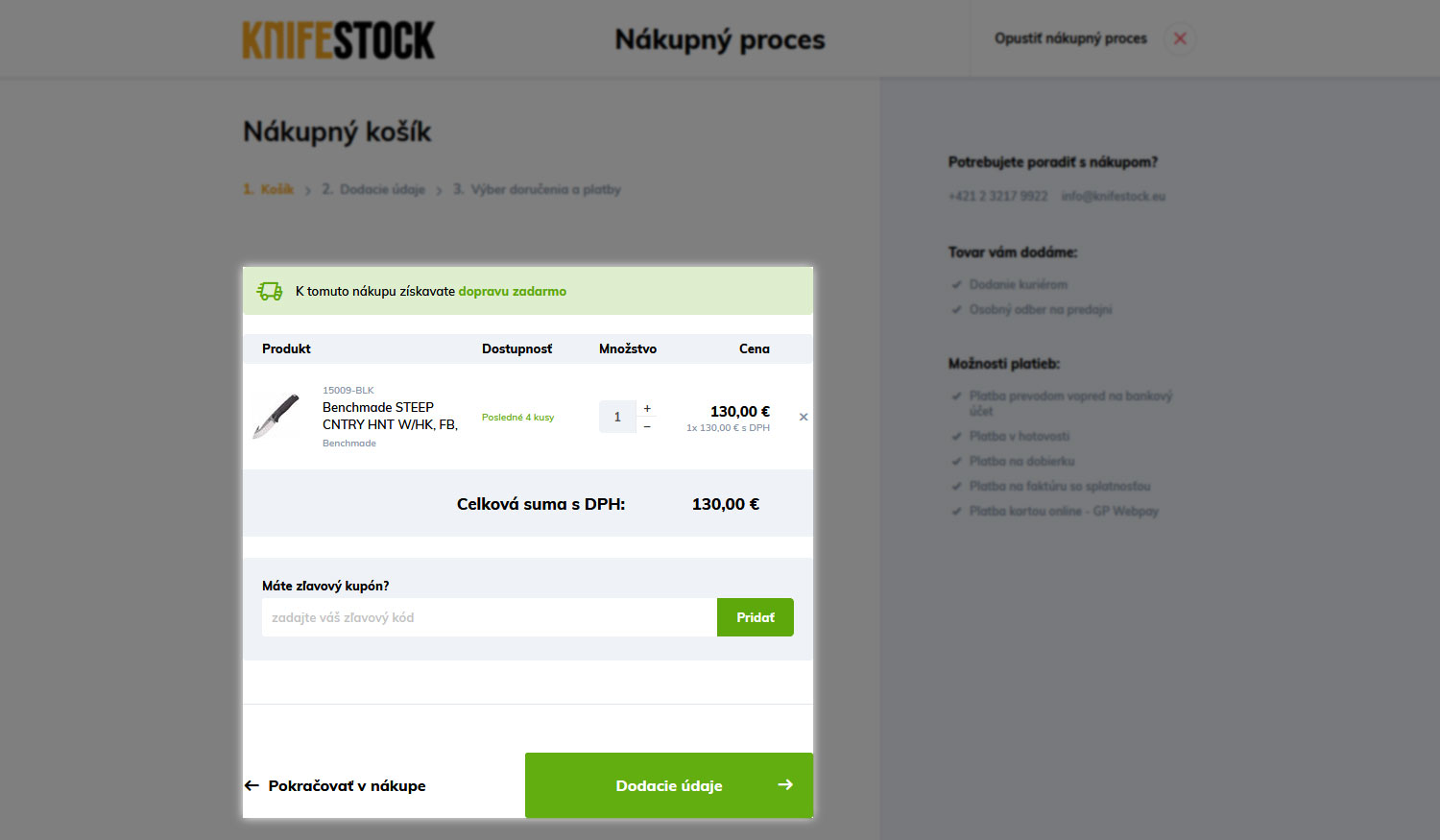Proceed to Dodacie údaje
Image resolution: width=1440 pixels, height=840 pixels.
669,785
